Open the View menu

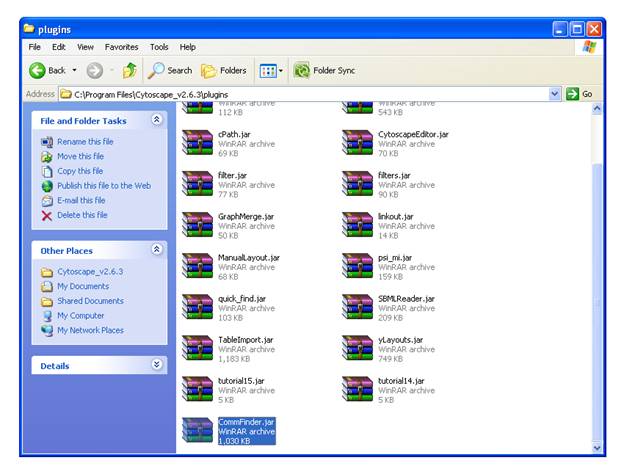point(85,47)
